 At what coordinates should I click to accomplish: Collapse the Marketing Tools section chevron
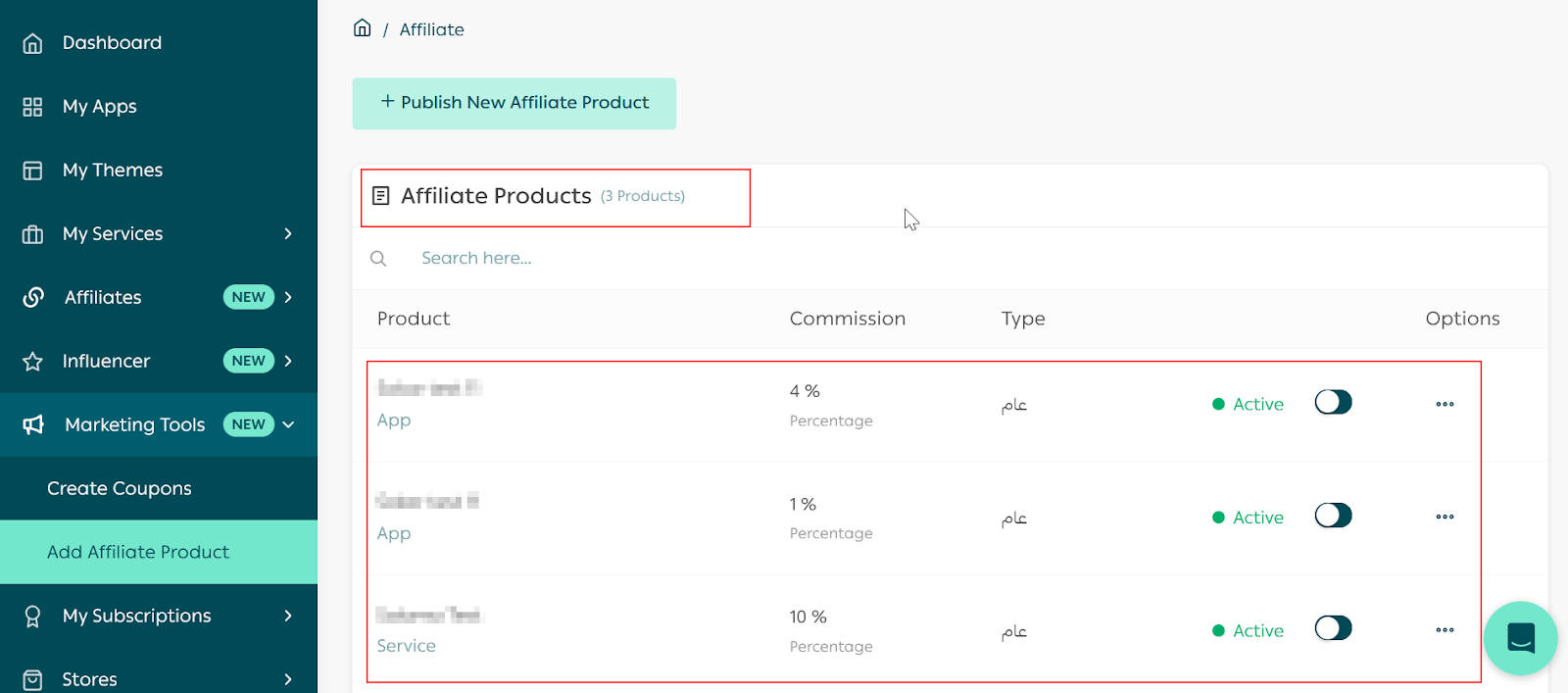click(x=288, y=424)
